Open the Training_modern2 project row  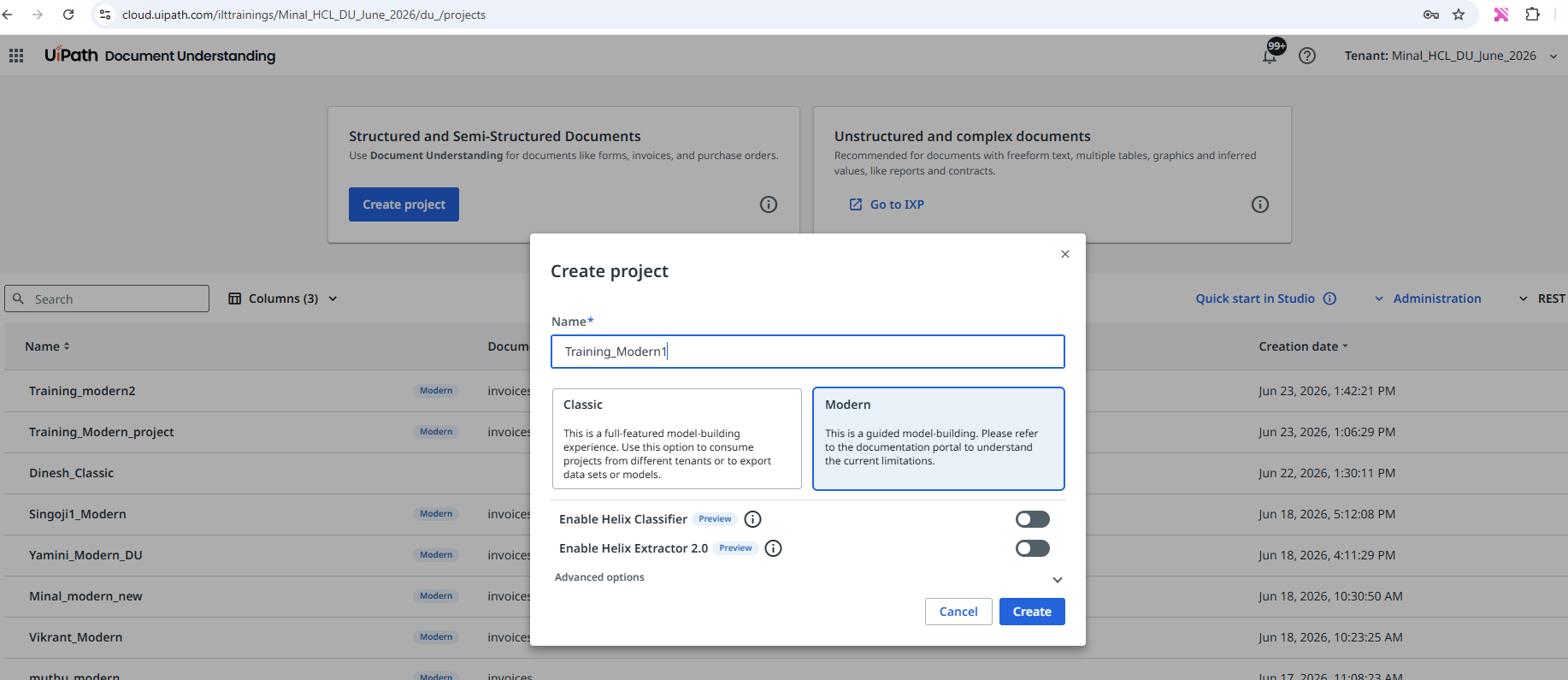[x=82, y=391]
